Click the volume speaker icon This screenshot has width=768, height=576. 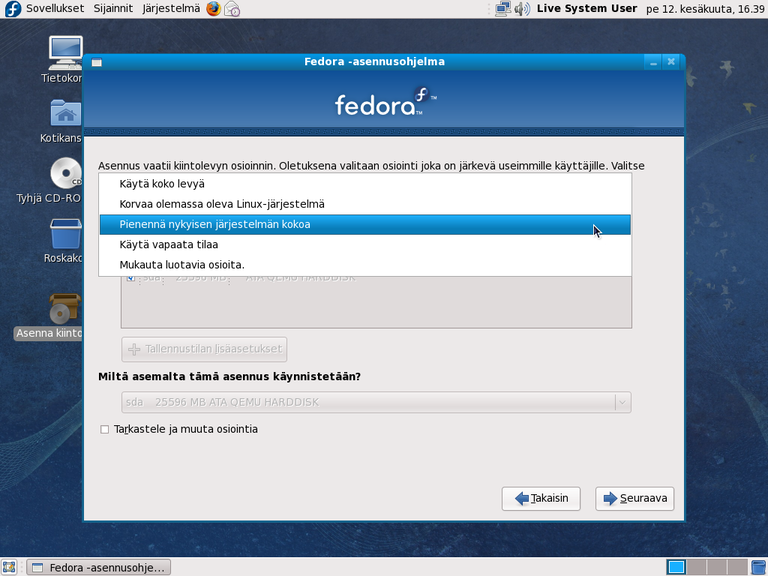[x=521, y=9]
